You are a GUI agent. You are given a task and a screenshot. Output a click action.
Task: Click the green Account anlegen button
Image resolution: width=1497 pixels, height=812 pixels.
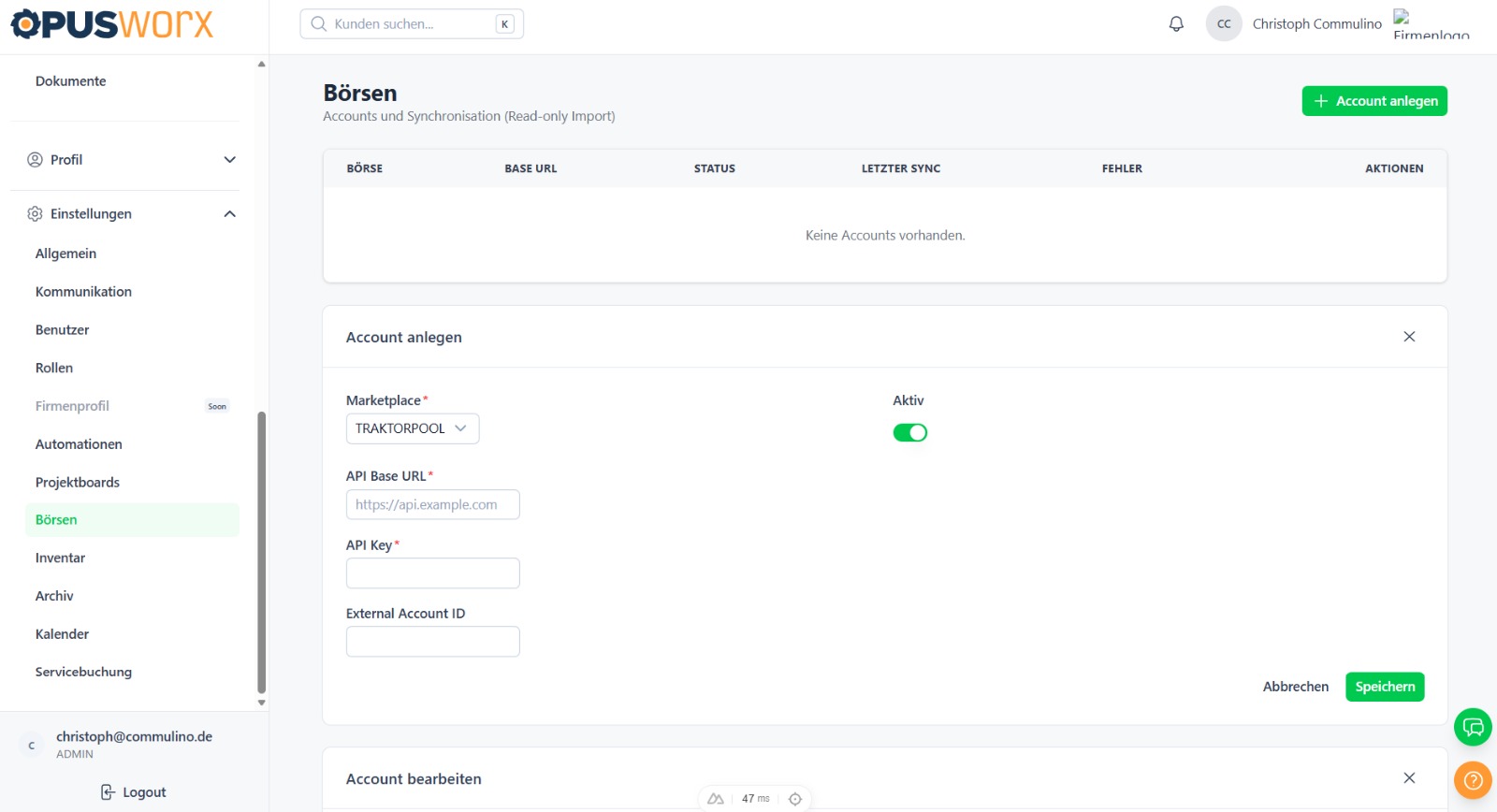point(1373,101)
